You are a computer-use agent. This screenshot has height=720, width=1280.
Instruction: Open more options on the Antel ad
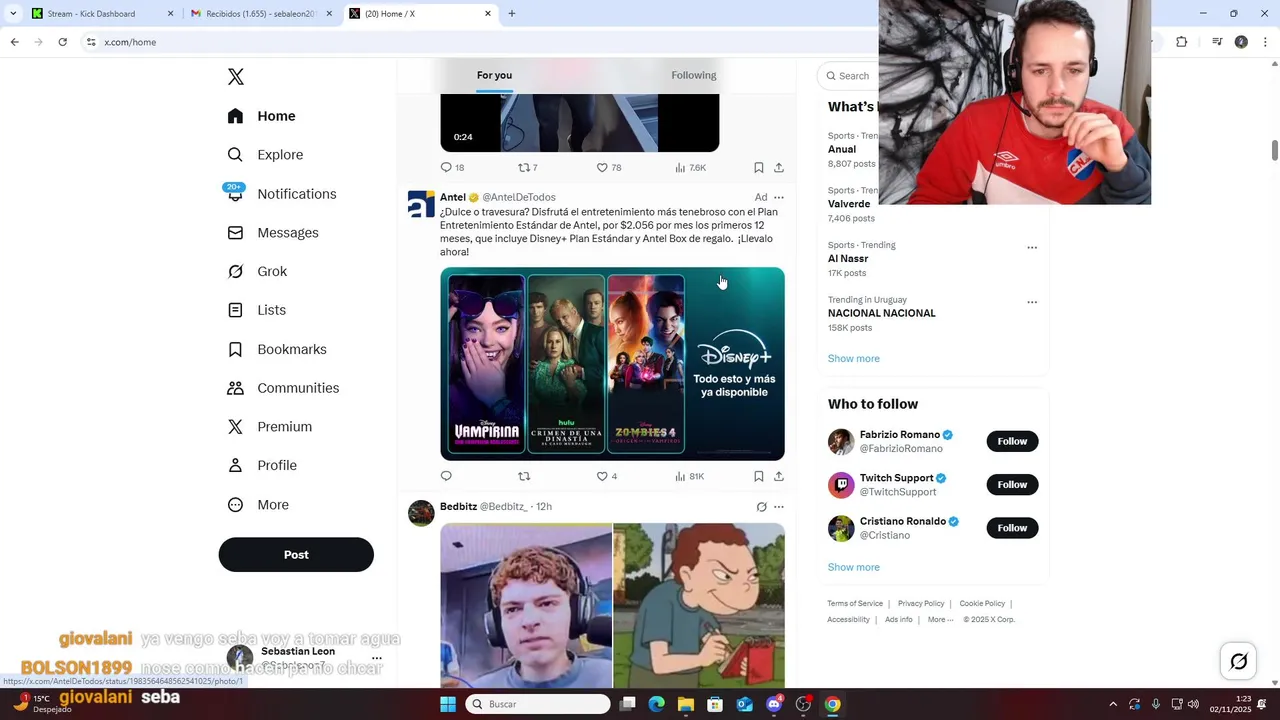pyautogui.click(x=779, y=198)
